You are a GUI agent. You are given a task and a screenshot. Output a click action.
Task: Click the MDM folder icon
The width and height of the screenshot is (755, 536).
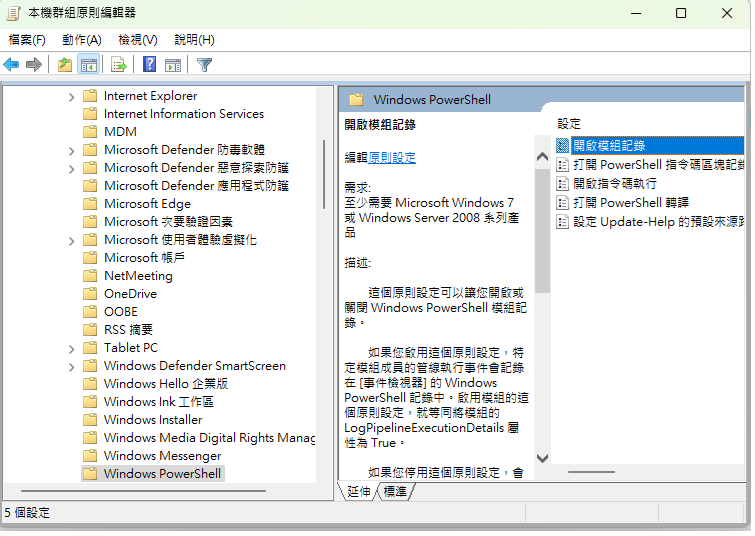coord(90,131)
